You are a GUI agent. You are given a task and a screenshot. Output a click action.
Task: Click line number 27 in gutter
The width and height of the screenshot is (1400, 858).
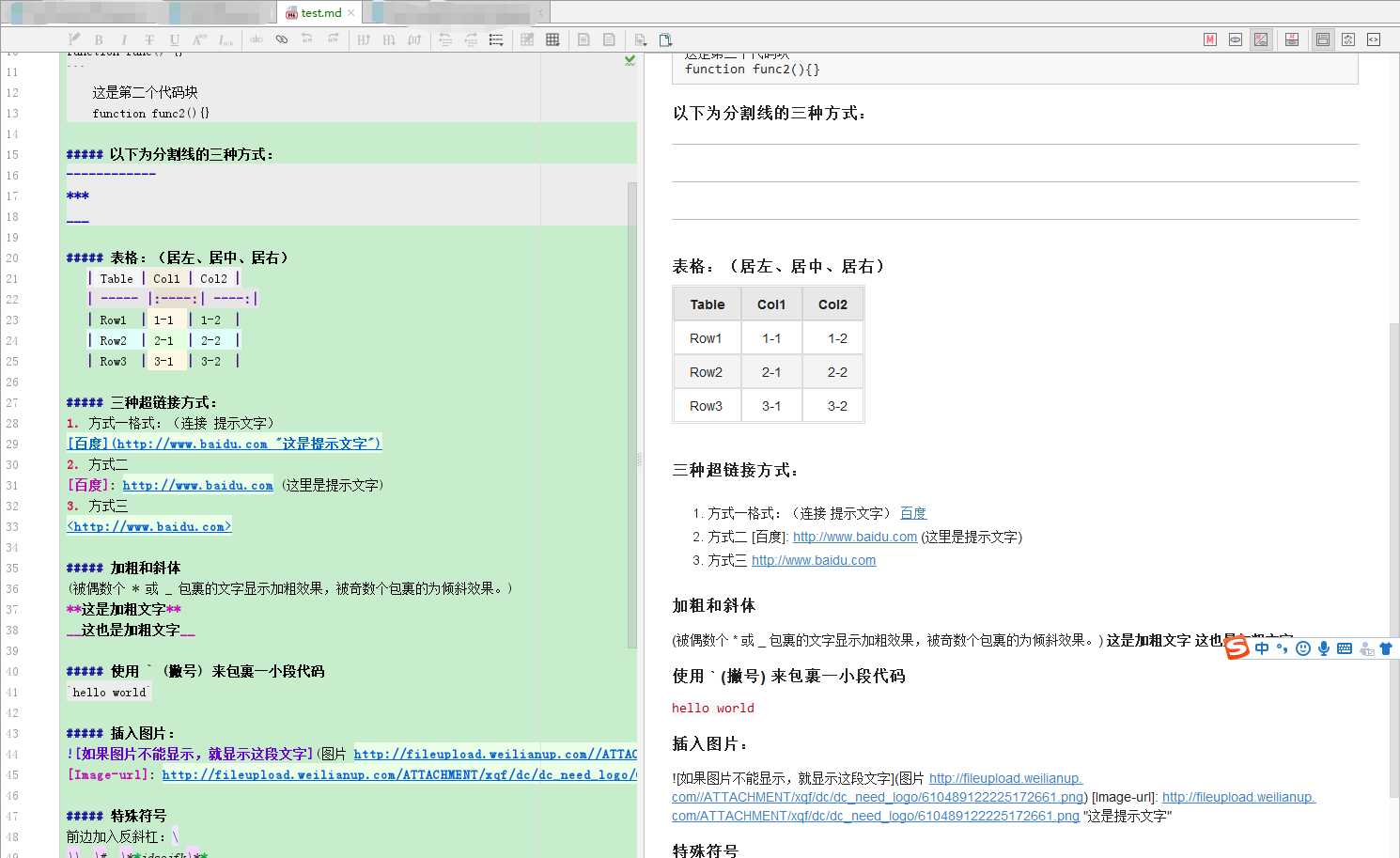[12, 402]
